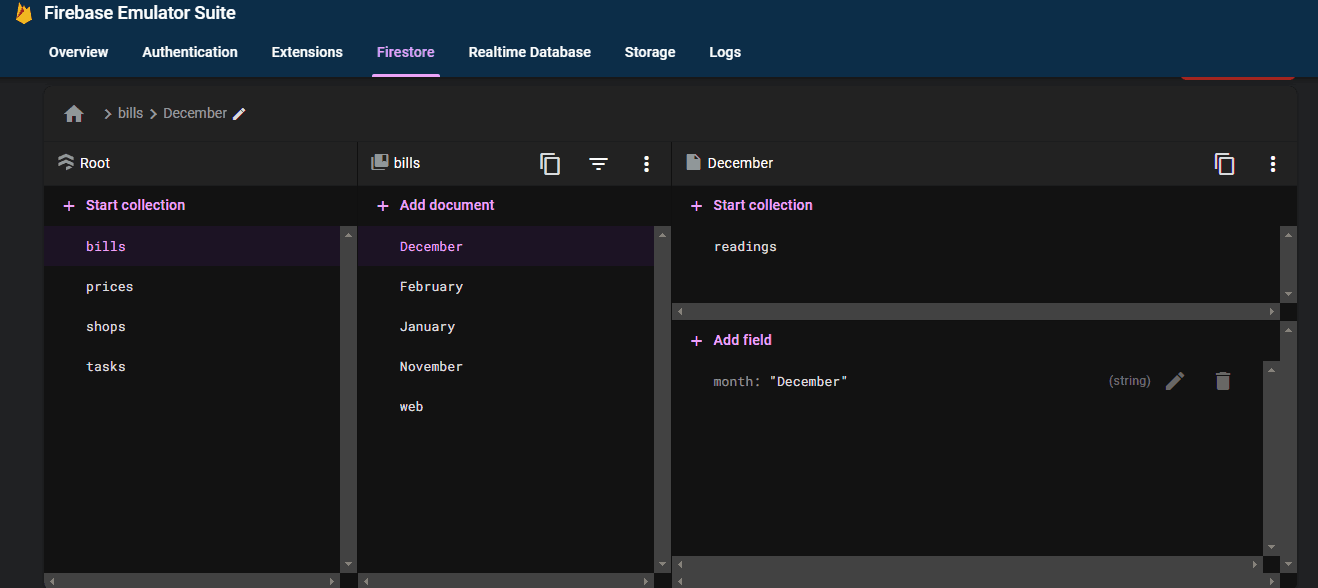Open the shops collection
The image size is (1318, 588).
tap(192, 326)
